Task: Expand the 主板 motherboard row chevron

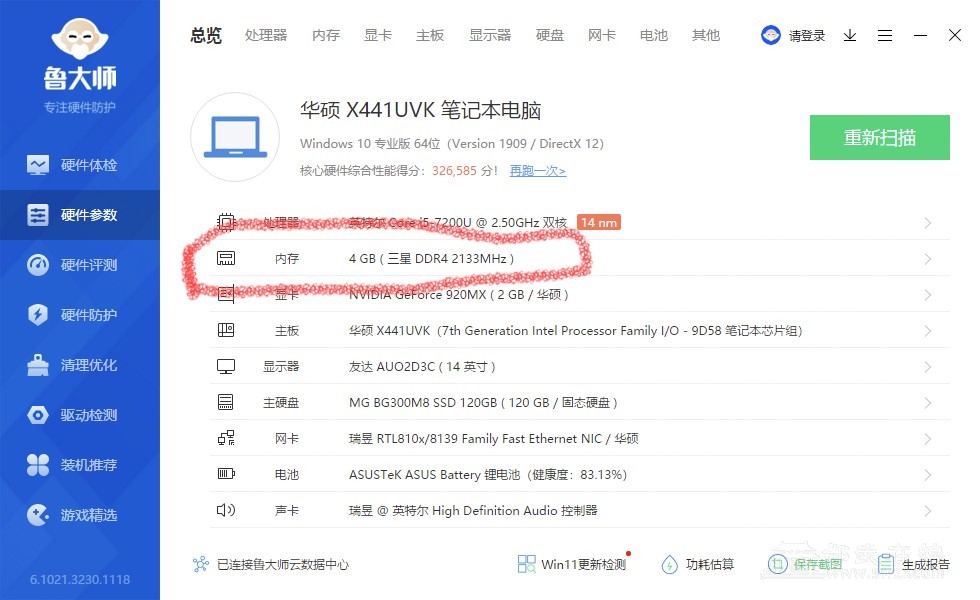Action: pyautogui.click(x=928, y=331)
